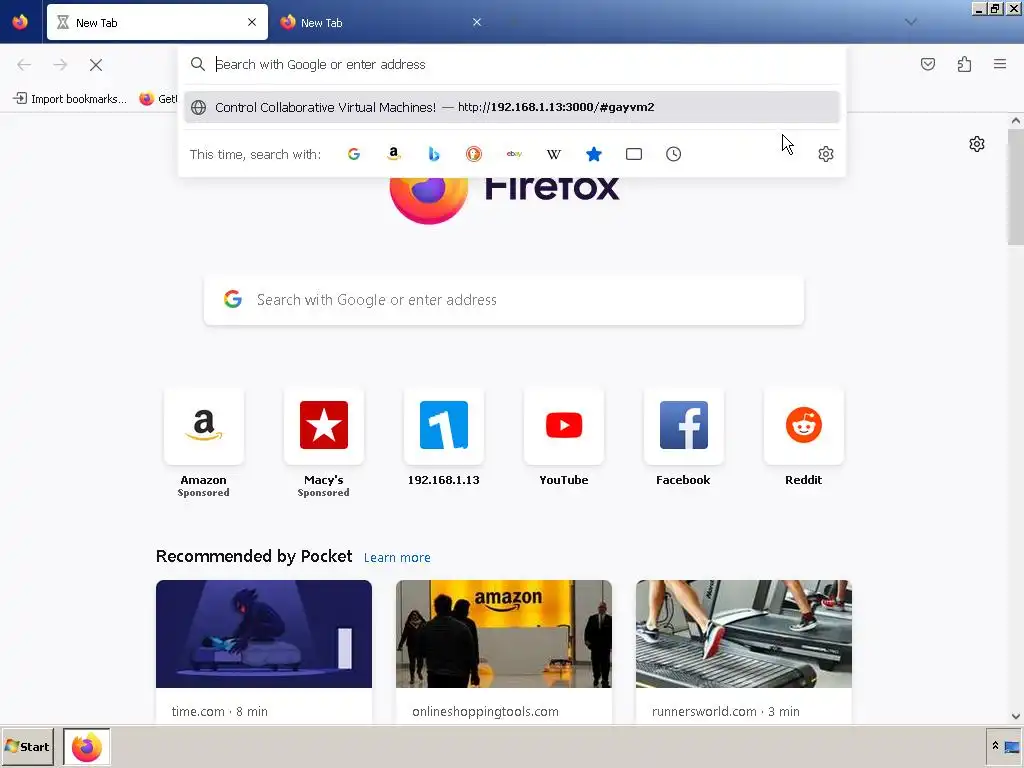This screenshot has height=768, width=1024.
Task: Show hidden system tray icons
Action: tap(995, 746)
